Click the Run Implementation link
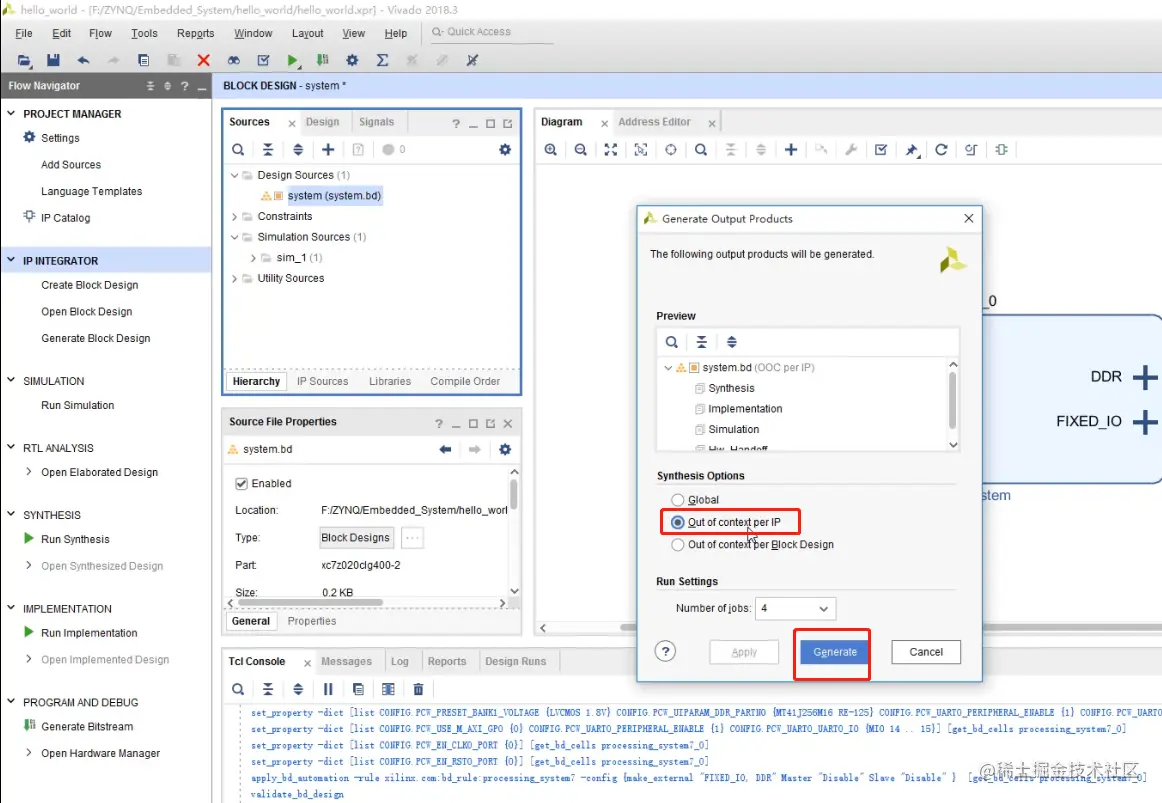 (x=89, y=633)
